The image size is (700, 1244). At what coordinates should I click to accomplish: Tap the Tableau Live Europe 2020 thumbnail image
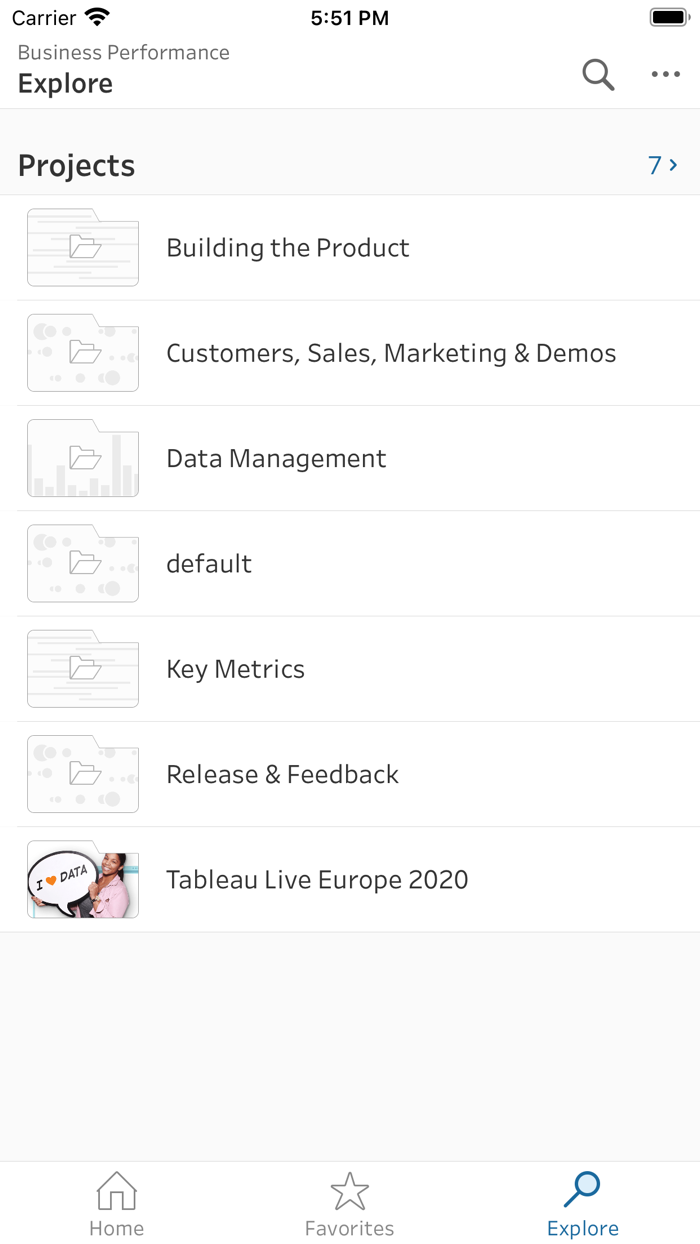[83, 880]
